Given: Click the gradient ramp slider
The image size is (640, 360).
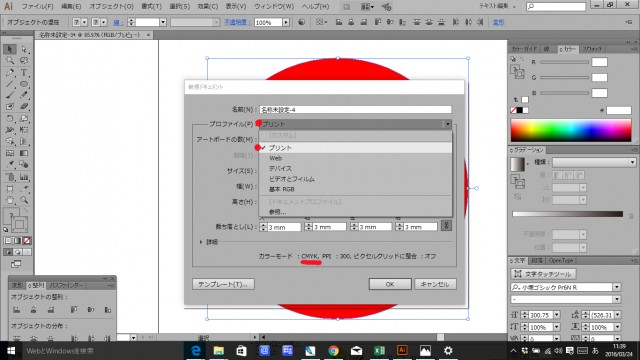Looking at the screenshot, I should [568, 214].
